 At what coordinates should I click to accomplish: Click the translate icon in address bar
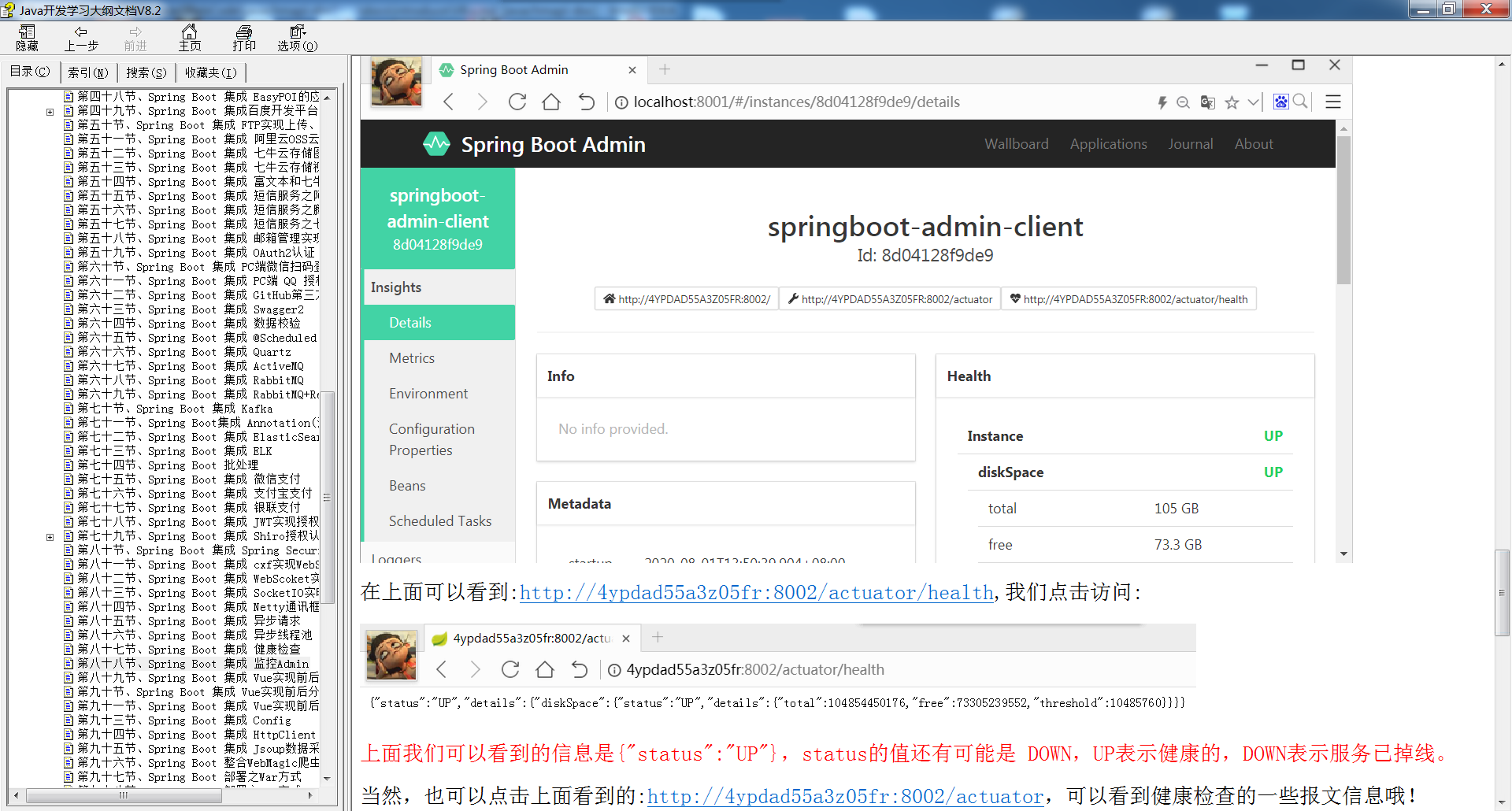[x=1207, y=102]
